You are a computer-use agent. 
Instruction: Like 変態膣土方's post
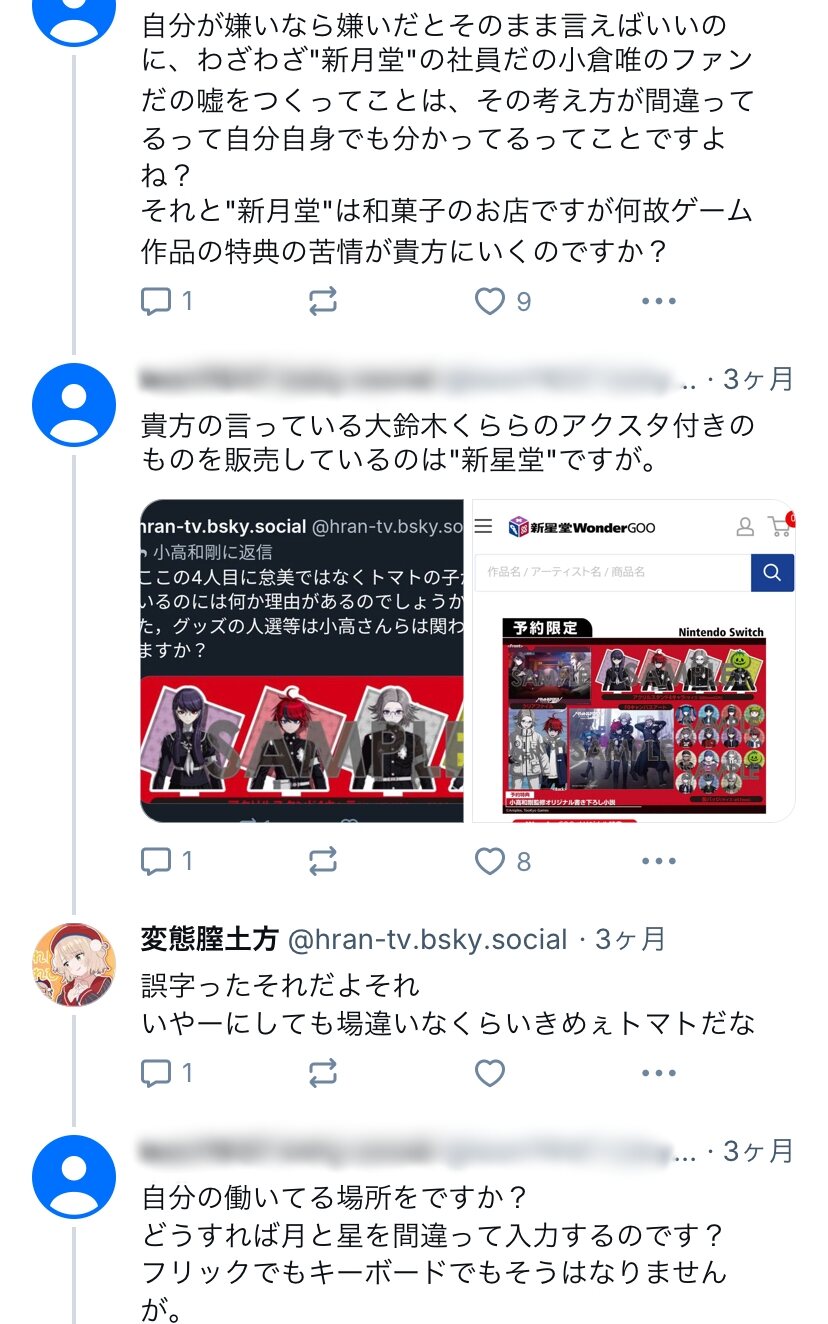(489, 1073)
